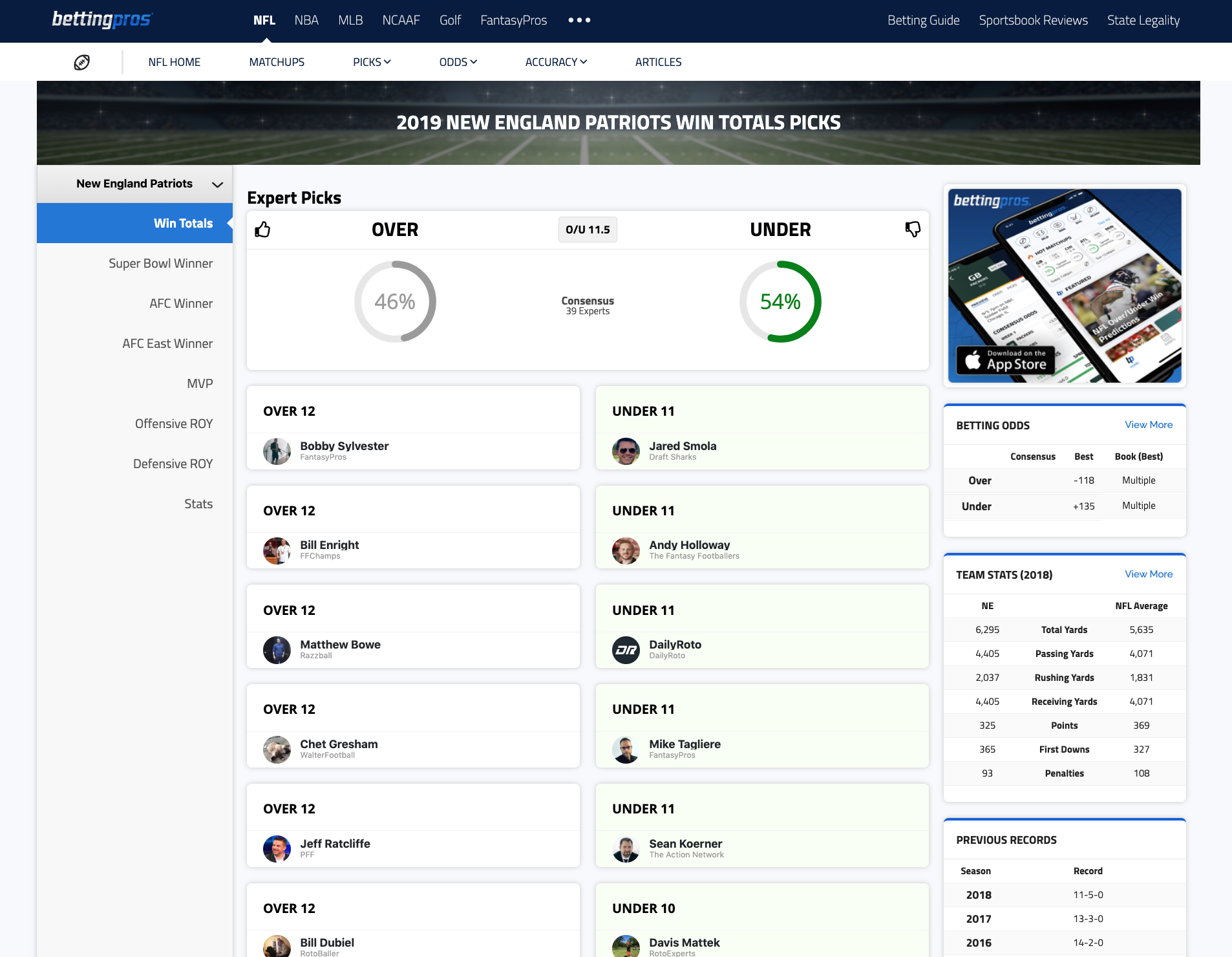Open Matthew Bowe's expert profile name
1232x957 pixels.
pyautogui.click(x=340, y=645)
